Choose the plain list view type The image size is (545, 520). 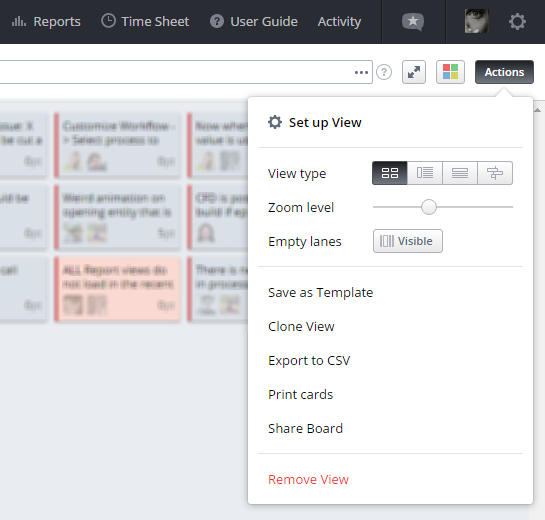point(460,173)
